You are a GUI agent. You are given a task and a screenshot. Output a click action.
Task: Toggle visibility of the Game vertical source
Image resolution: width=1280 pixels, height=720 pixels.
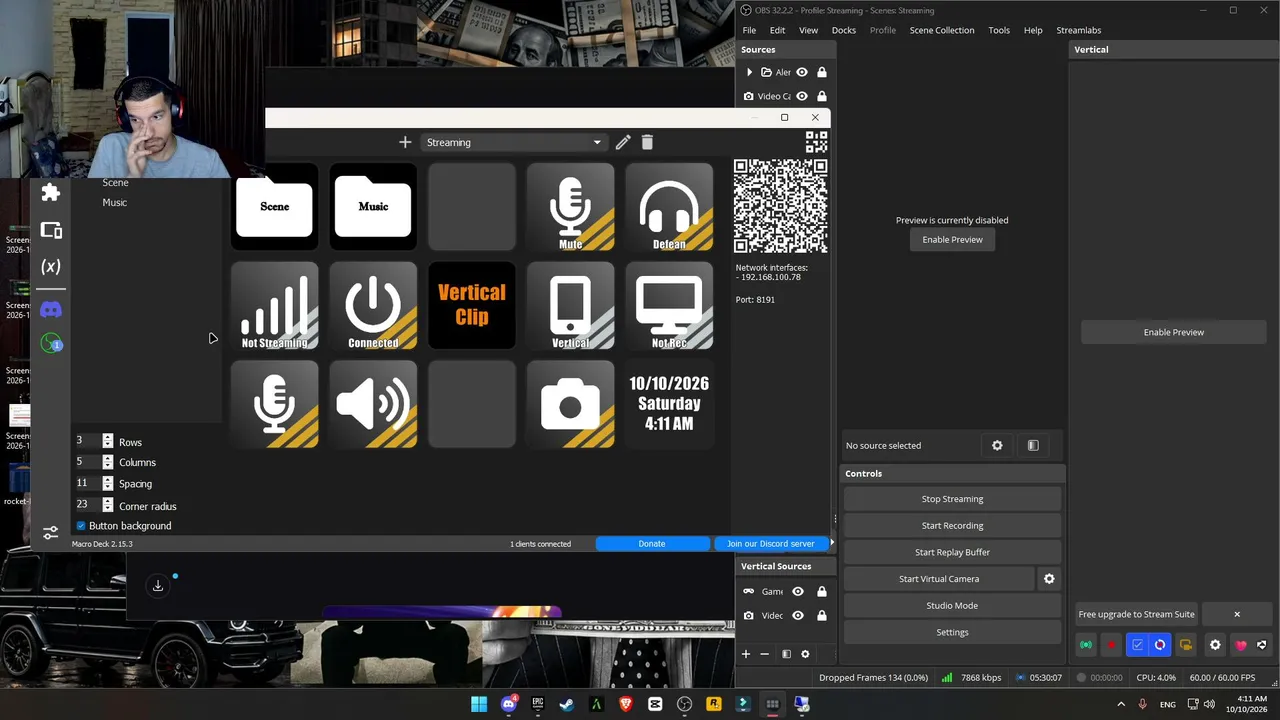click(x=798, y=591)
